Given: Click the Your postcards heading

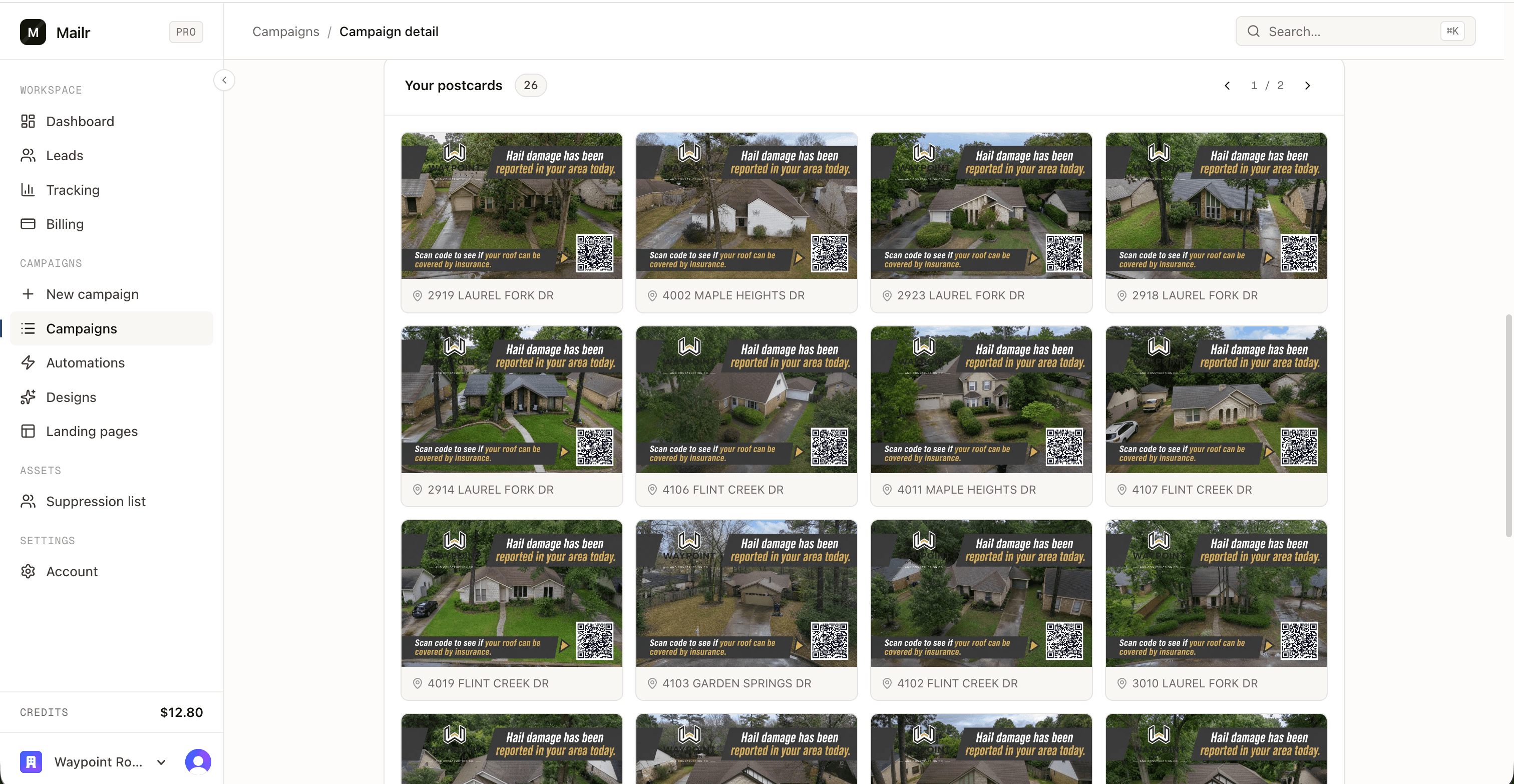Looking at the screenshot, I should tap(453, 86).
